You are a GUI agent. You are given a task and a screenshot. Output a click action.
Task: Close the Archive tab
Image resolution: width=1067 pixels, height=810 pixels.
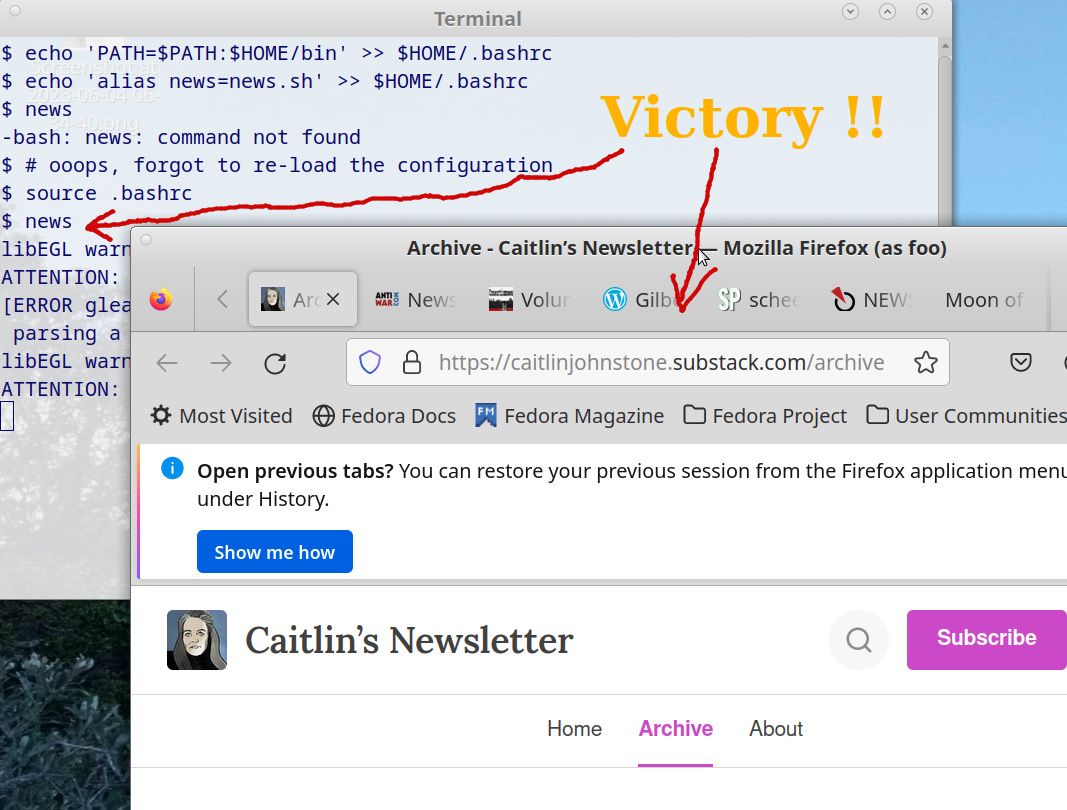click(x=333, y=299)
